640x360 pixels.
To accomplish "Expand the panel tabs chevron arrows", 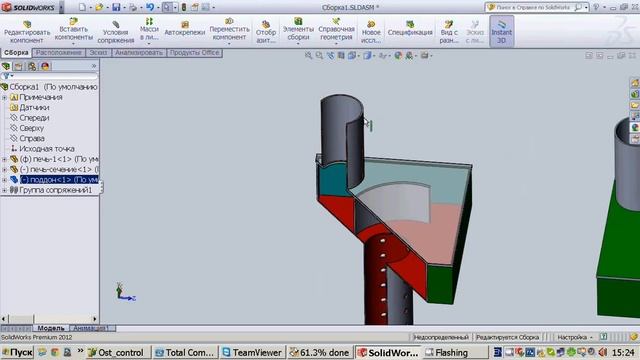I will tap(93, 66).
